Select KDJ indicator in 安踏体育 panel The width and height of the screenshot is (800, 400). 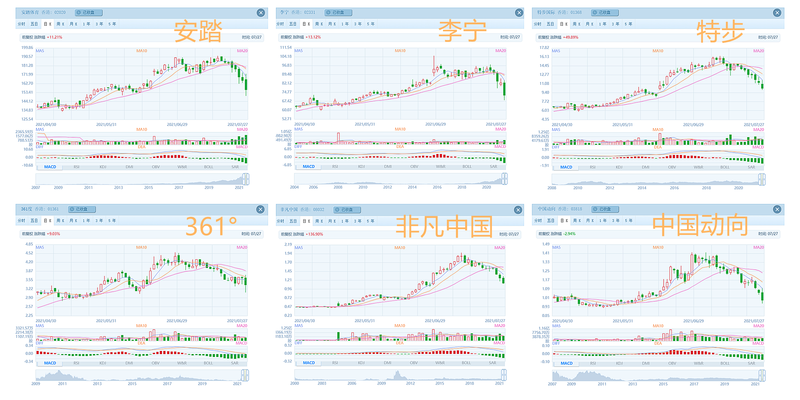103,166
